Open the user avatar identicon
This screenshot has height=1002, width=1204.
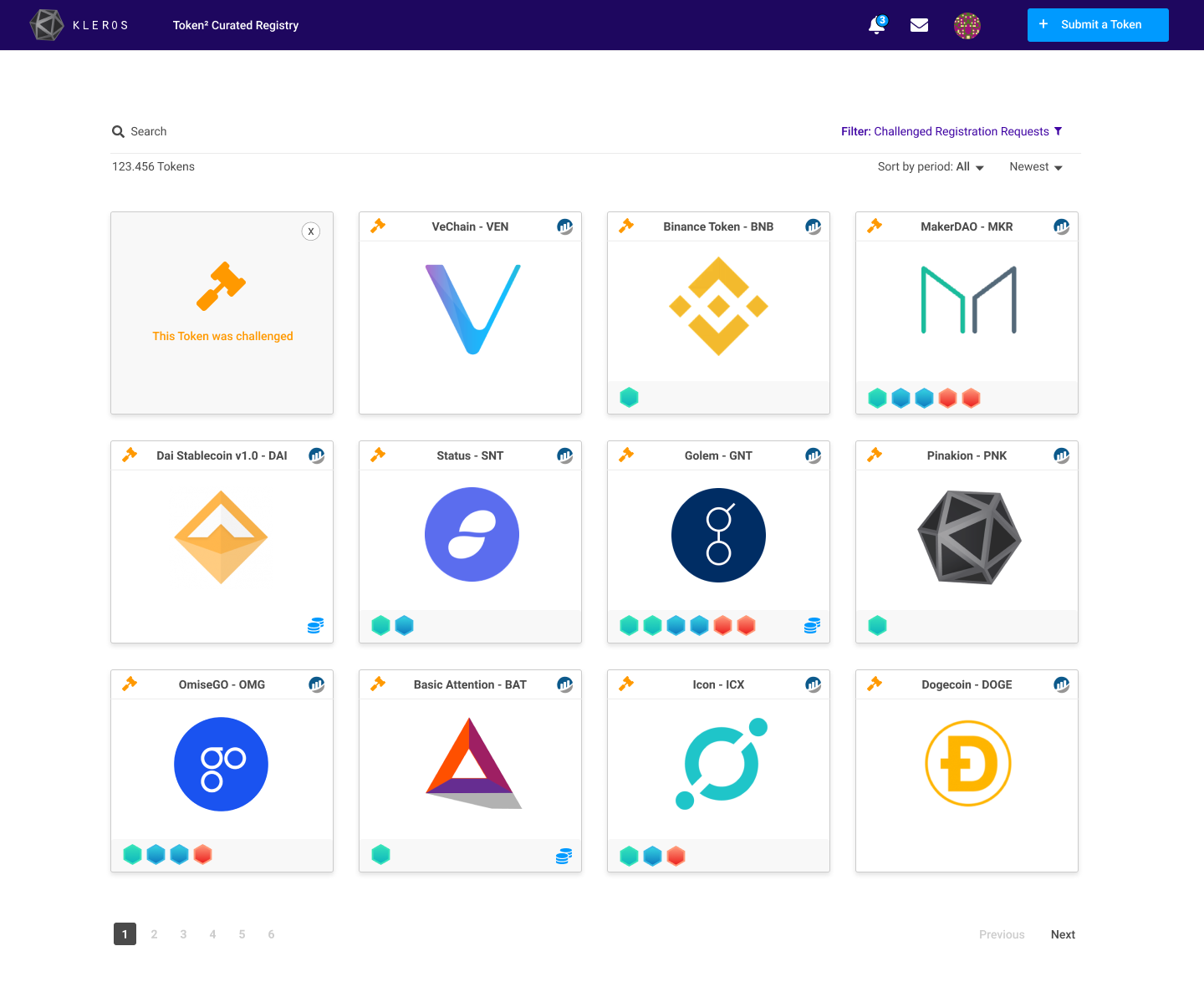pyautogui.click(x=967, y=26)
